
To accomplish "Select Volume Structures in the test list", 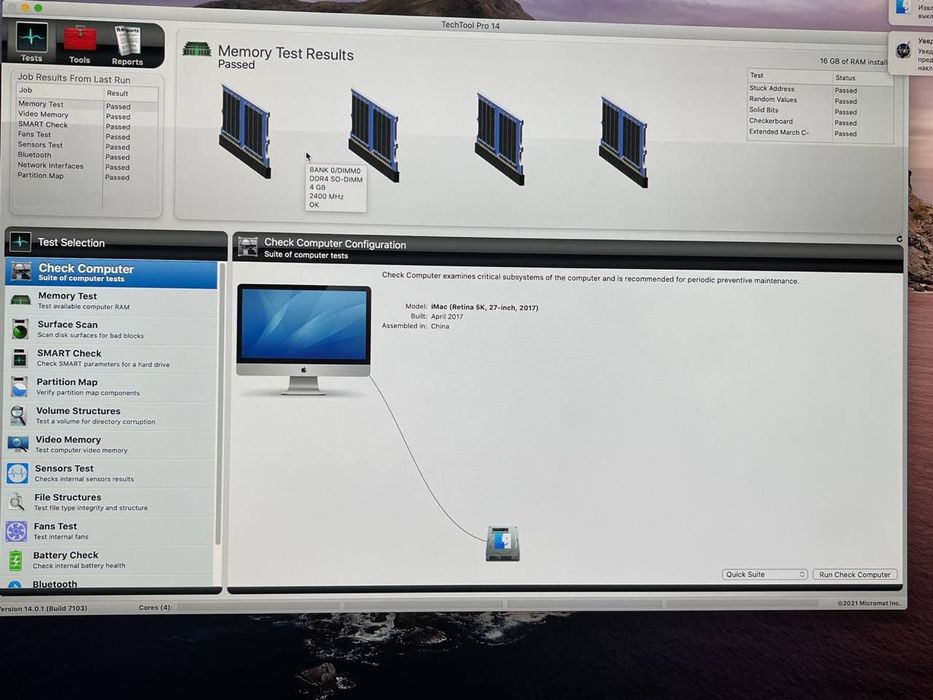I will [x=109, y=415].
